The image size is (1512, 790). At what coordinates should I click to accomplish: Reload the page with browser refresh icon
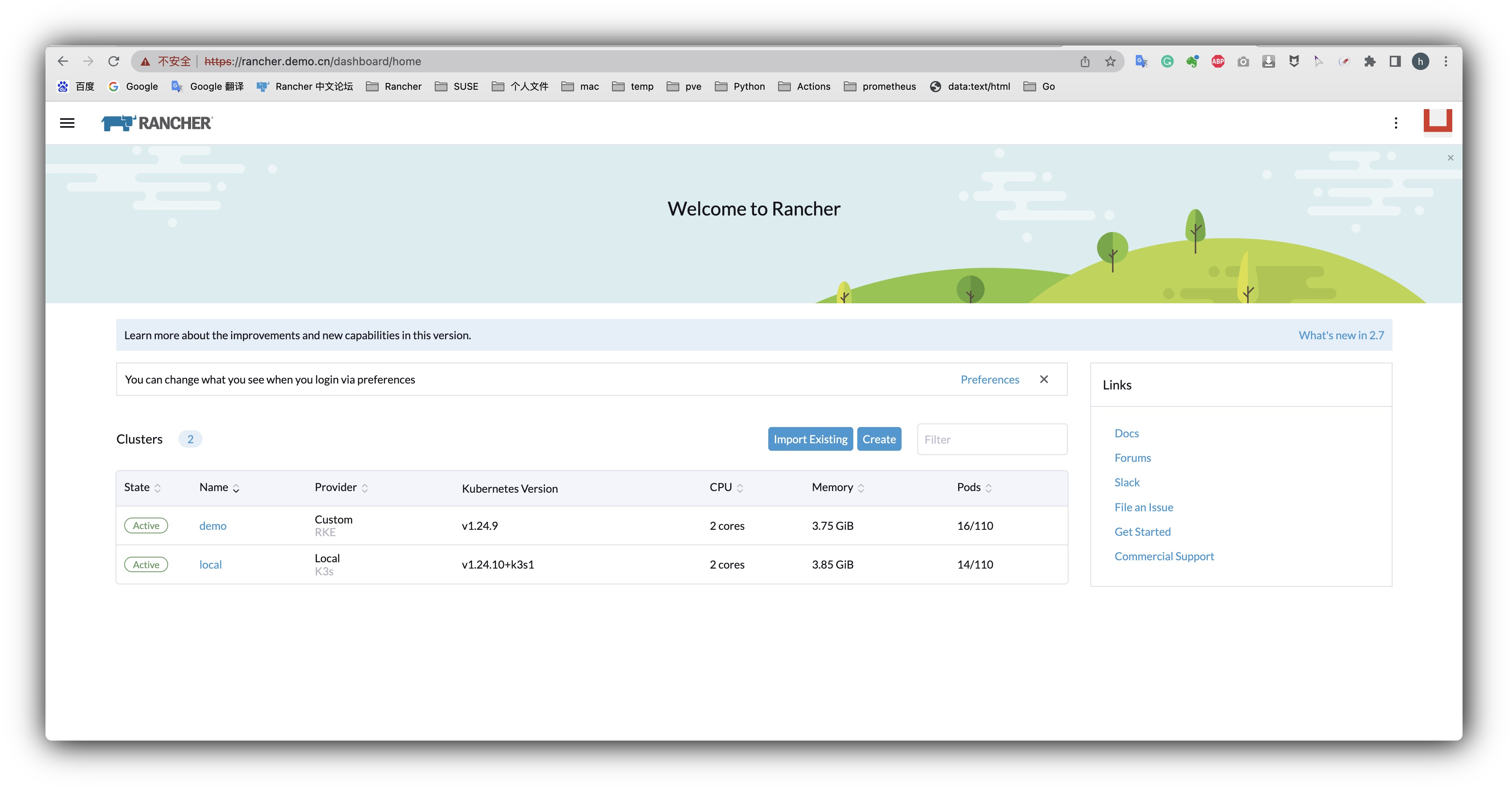114,62
